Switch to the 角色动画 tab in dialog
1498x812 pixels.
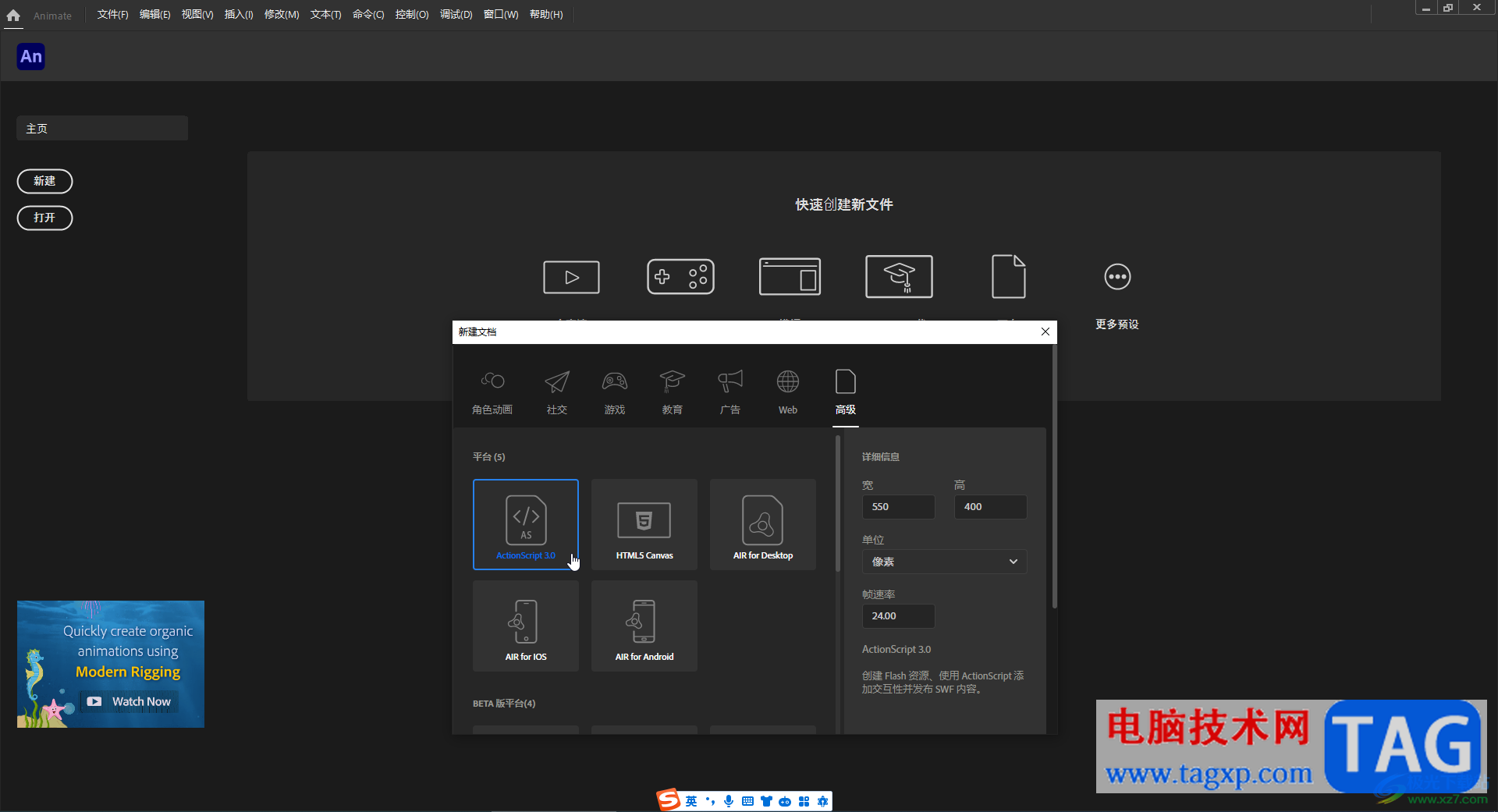coord(492,392)
